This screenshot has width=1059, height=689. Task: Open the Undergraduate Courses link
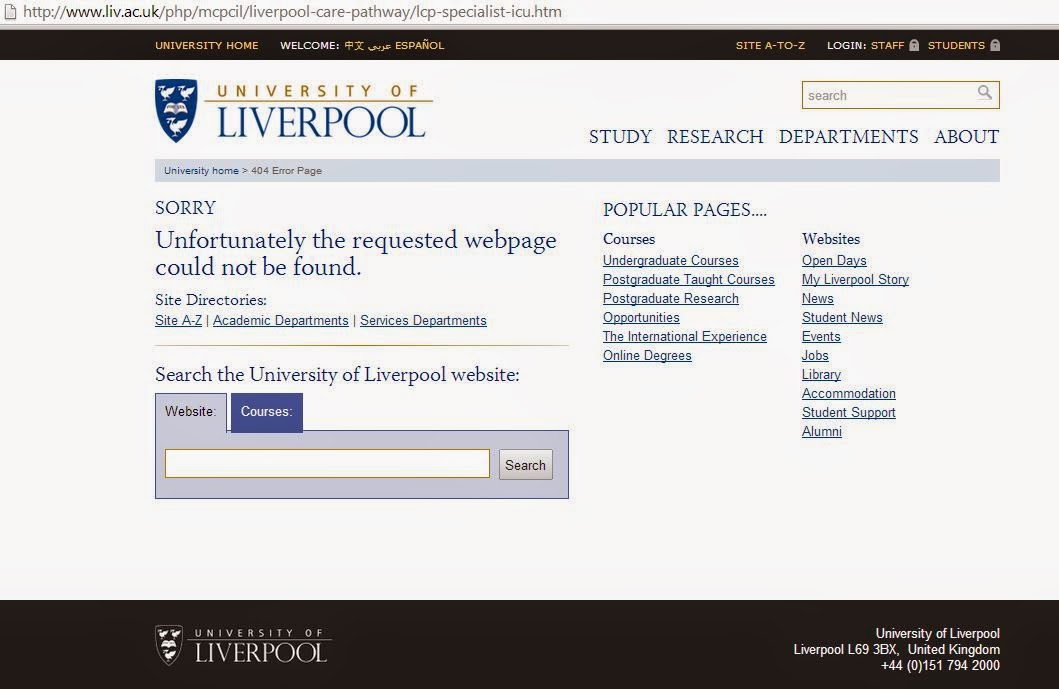coord(671,261)
